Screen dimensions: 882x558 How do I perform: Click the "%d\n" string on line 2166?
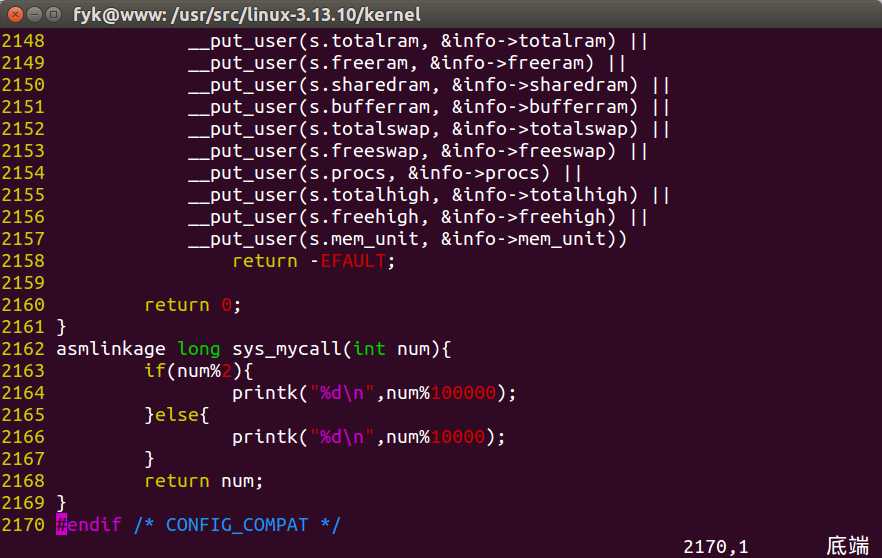342,436
